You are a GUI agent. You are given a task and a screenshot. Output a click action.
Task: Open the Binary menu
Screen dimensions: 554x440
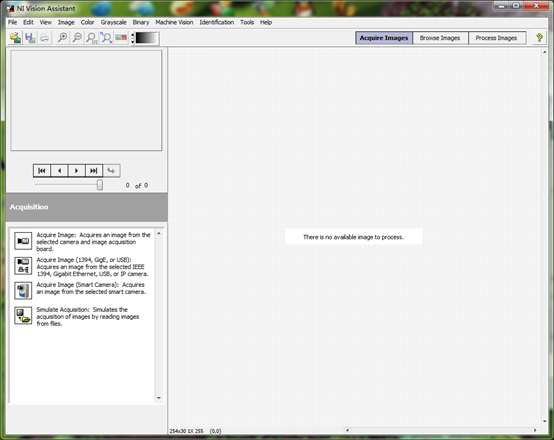141,22
